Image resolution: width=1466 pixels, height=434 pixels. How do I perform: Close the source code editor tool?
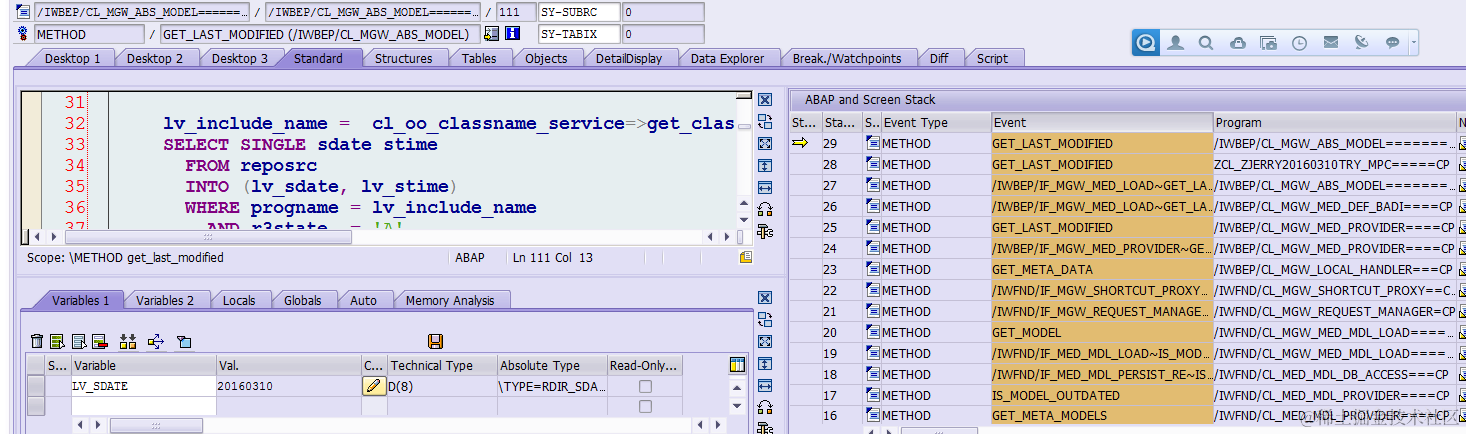[764, 100]
